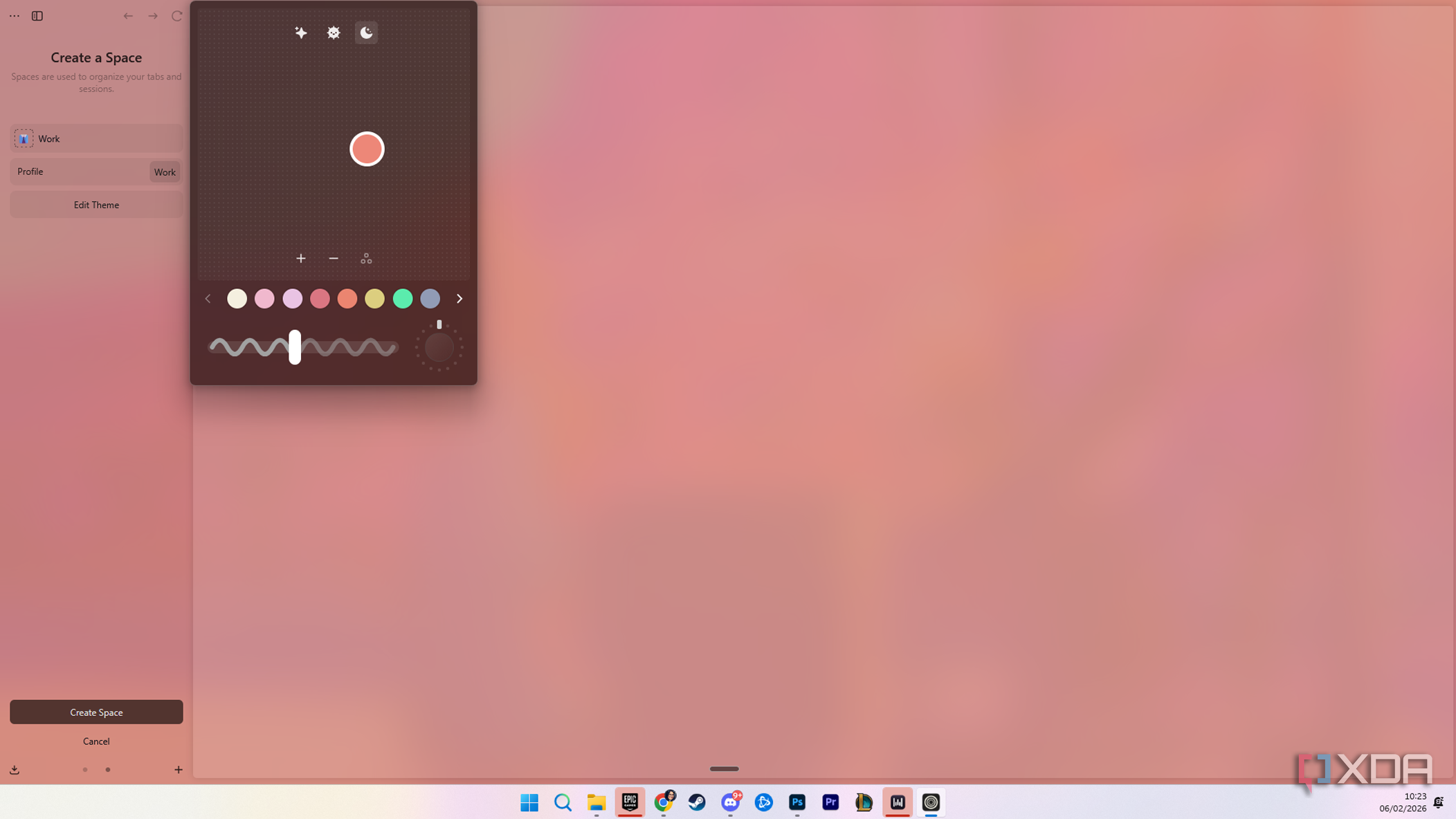
Task: Open Epic Games Launcher from taskbar
Action: 630,802
